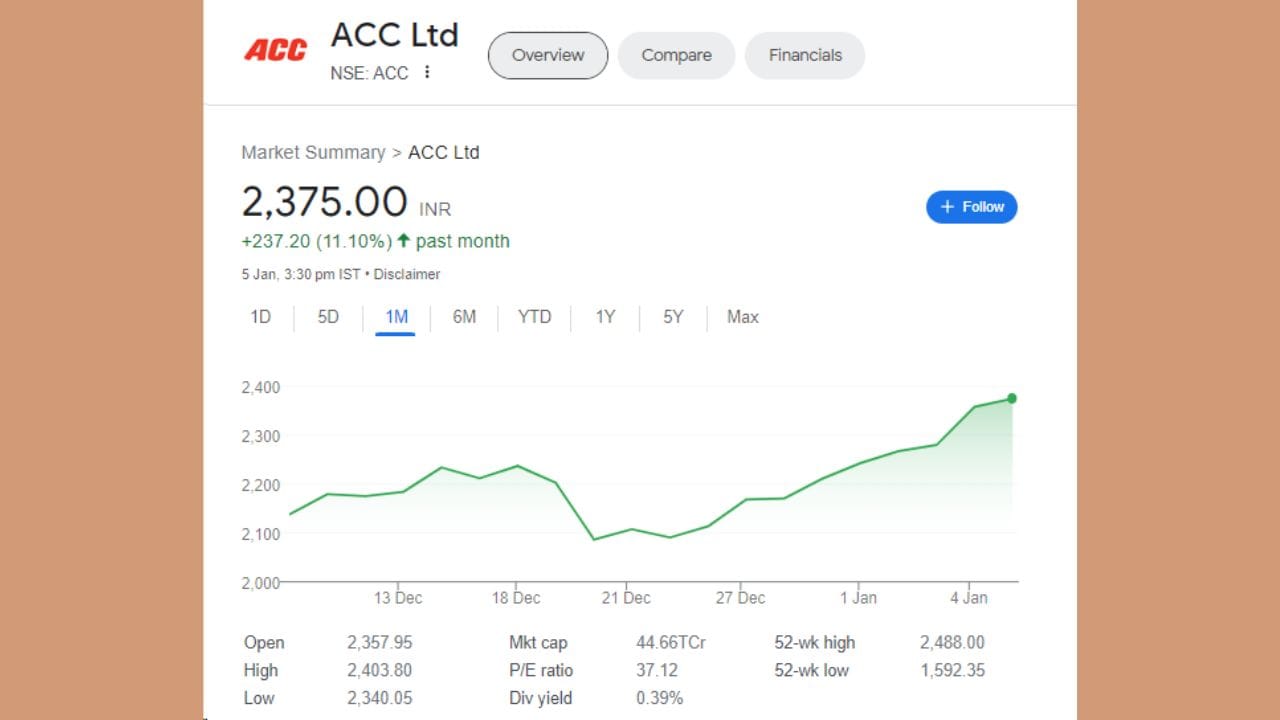Viewport: 1280px width, 720px height.
Task: Select the 5Y time range
Action: (673, 317)
